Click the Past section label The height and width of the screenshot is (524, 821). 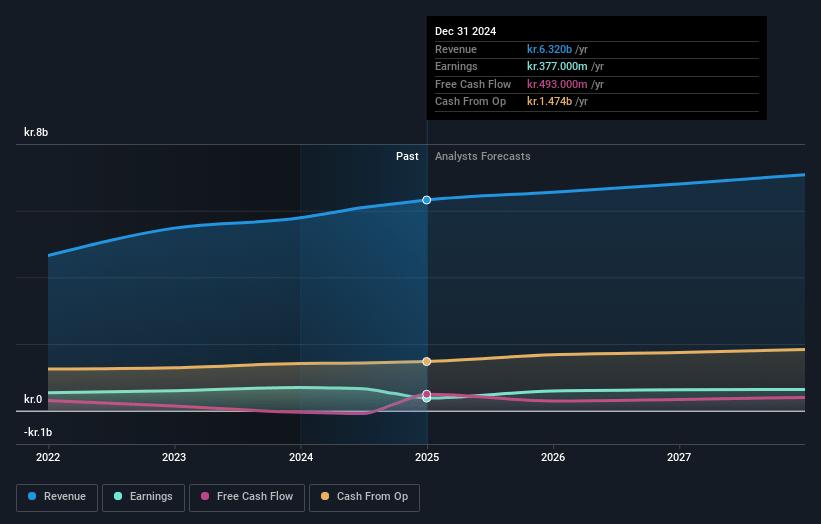407,157
